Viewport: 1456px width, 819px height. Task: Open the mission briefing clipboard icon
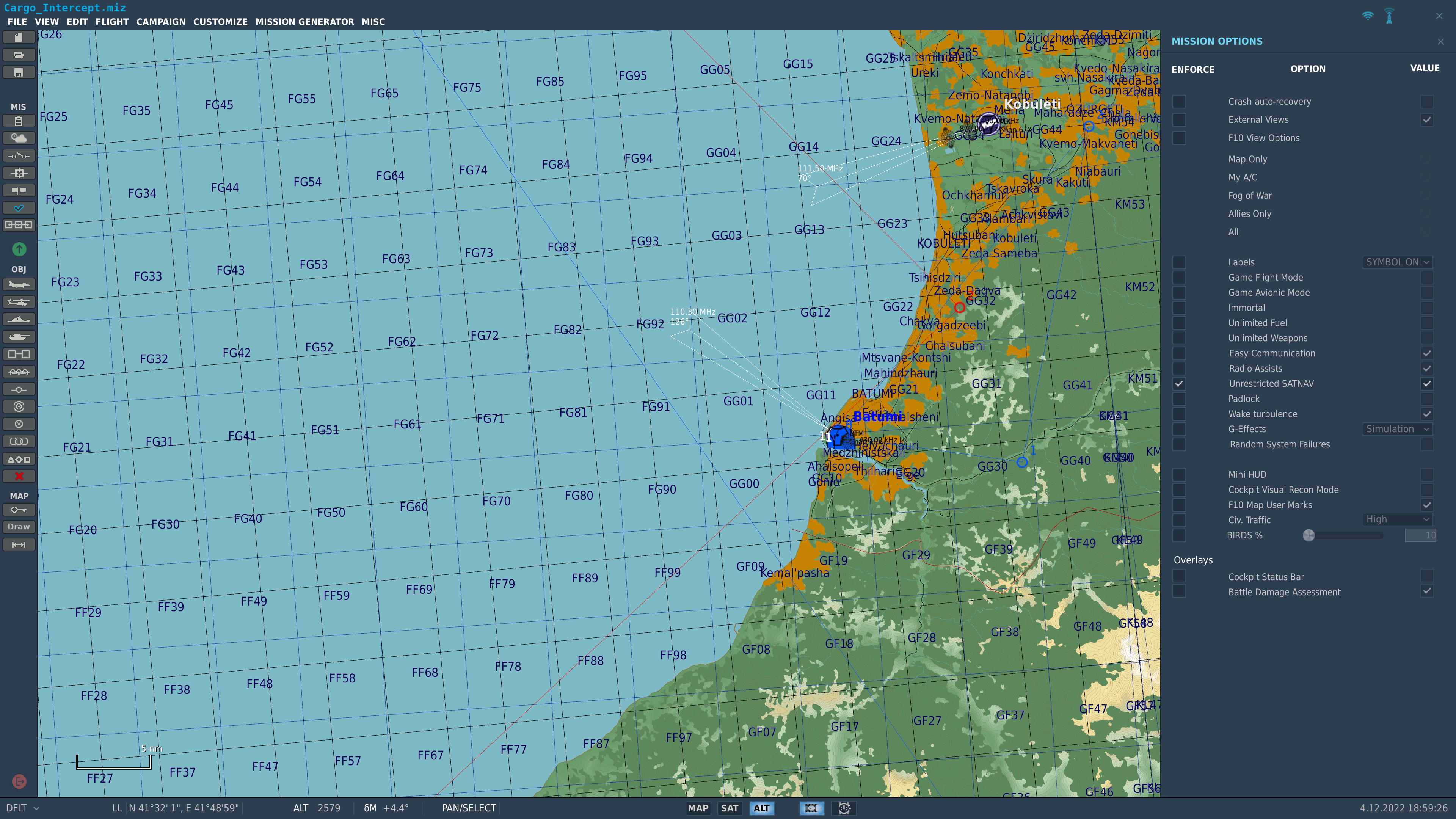[x=19, y=121]
